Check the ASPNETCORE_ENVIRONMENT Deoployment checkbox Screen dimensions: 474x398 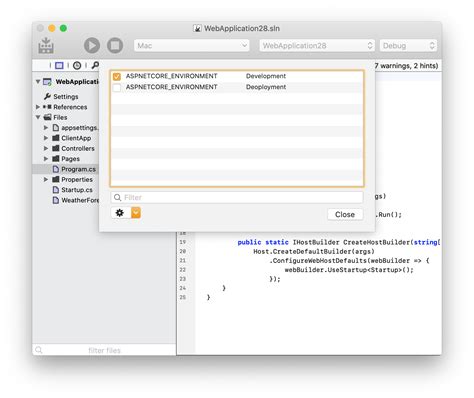click(117, 87)
